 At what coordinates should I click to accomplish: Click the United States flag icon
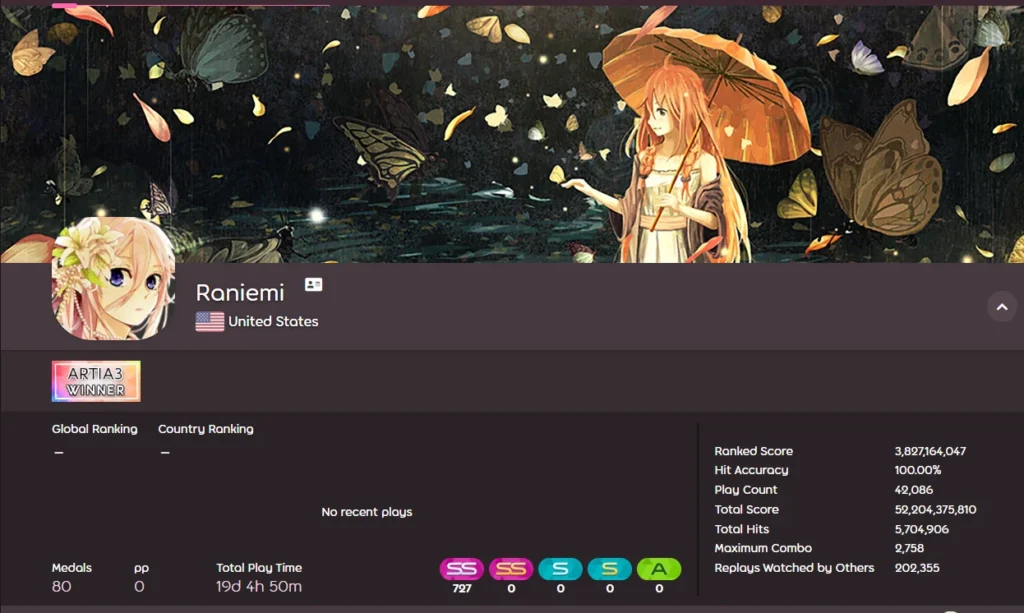pyautogui.click(x=210, y=321)
